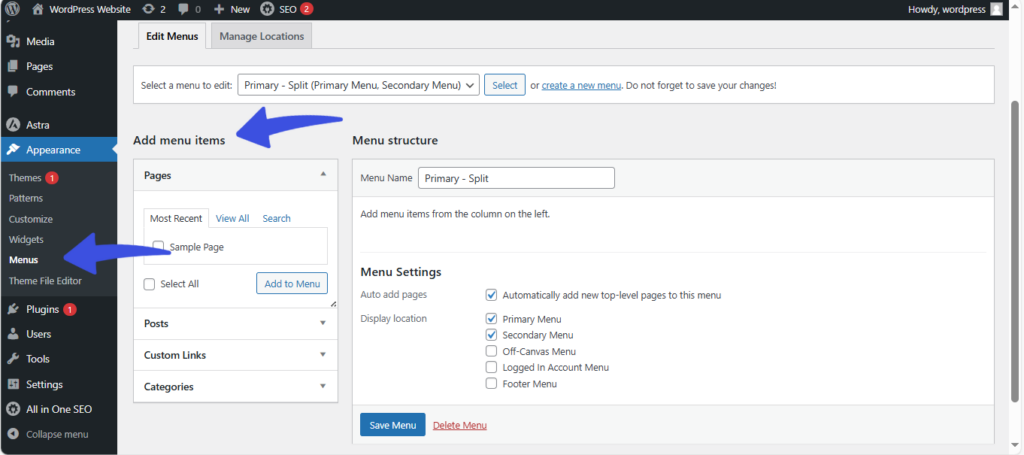Screen dimensions: 1024x455
Task: Click the Plugins update count badge
Action: (x=70, y=309)
